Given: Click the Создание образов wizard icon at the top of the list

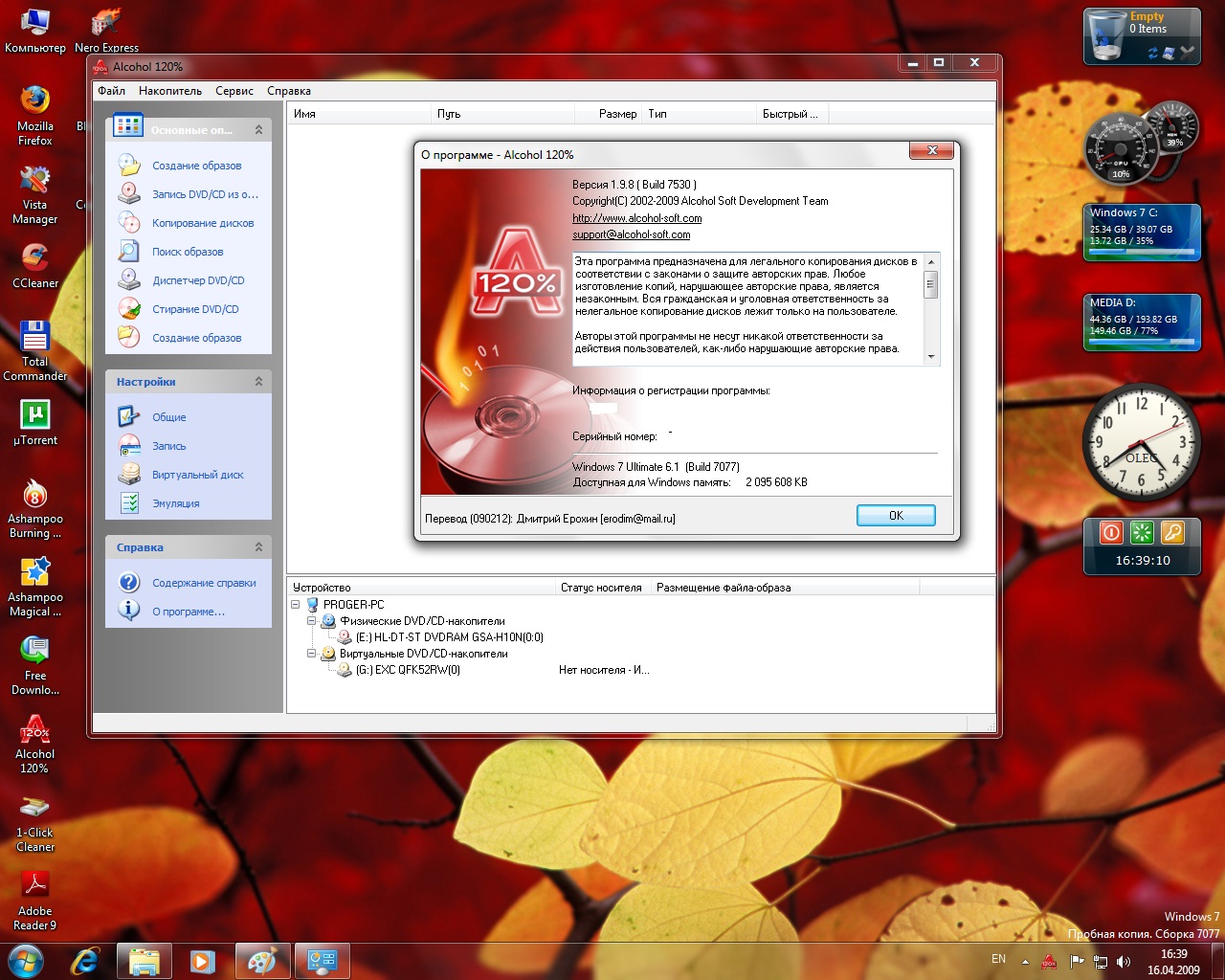Looking at the screenshot, I should 129,165.
